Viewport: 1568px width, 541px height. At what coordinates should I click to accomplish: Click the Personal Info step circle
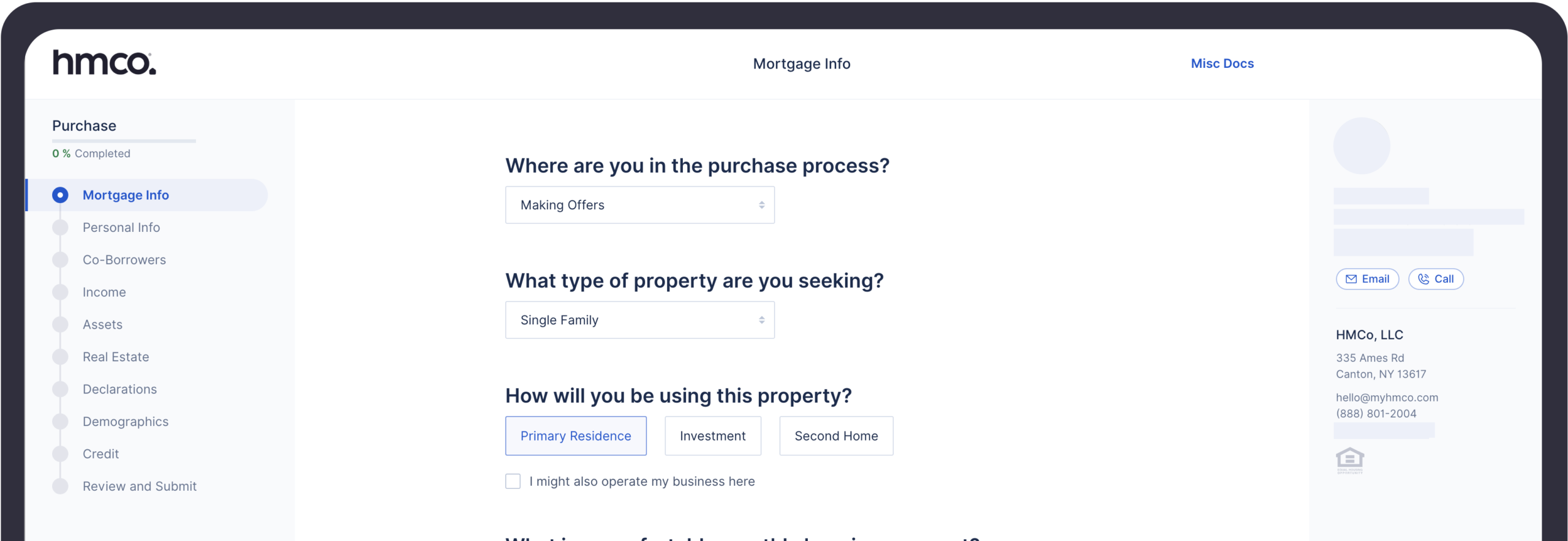(x=60, y=228)
